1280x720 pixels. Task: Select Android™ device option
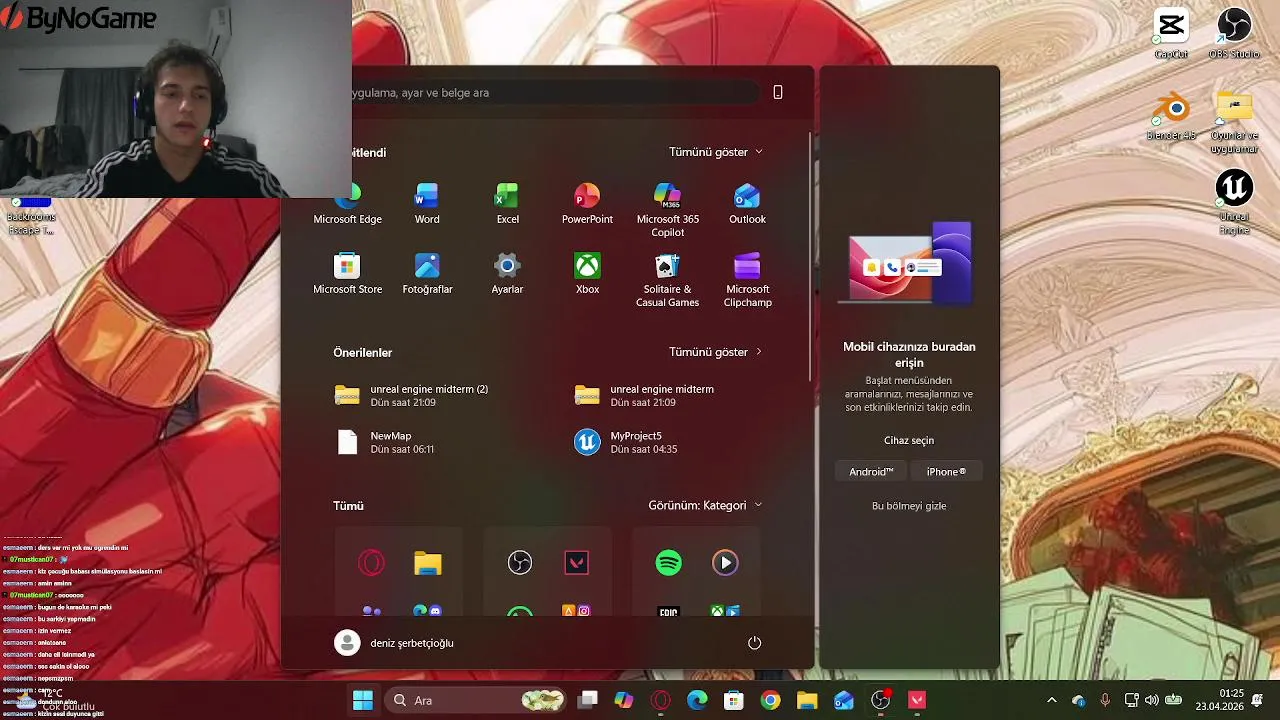pyautogui.click(x=871, y=472)
